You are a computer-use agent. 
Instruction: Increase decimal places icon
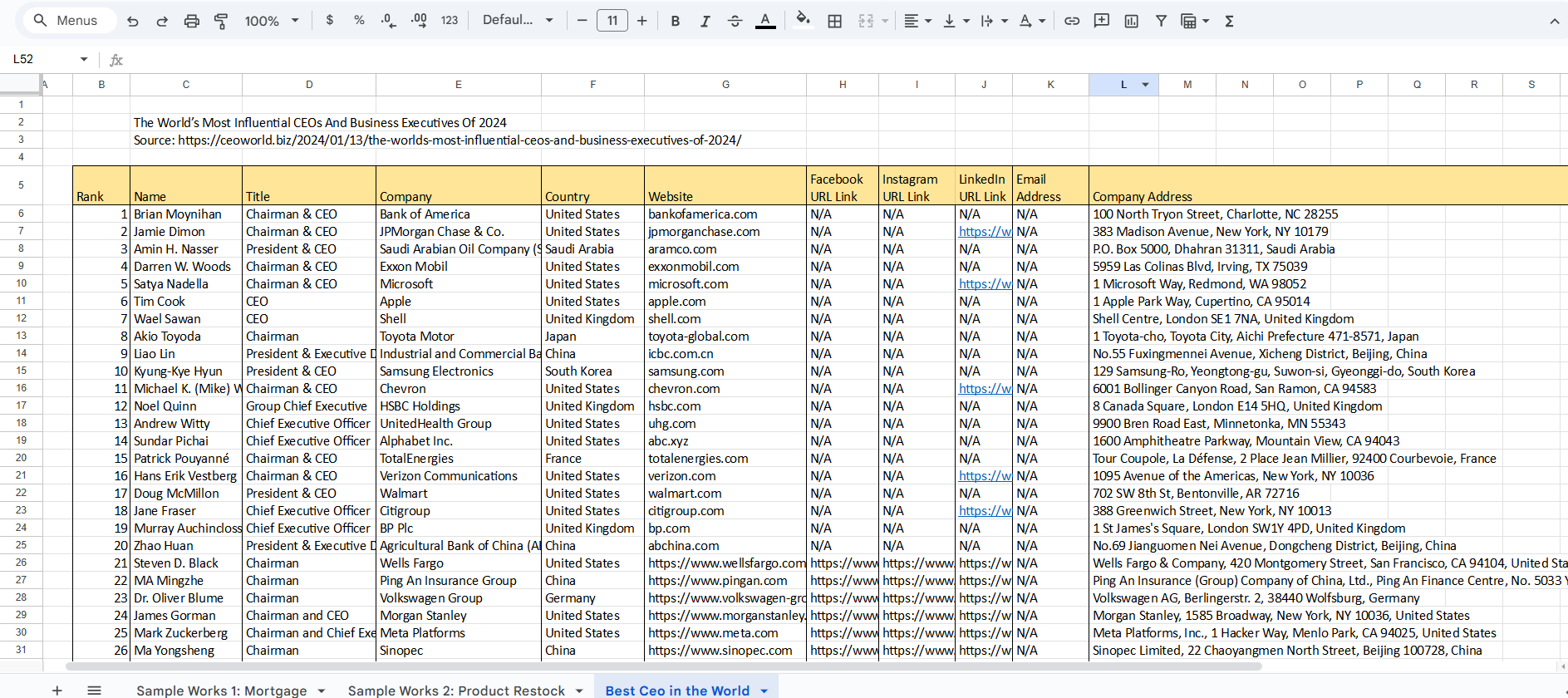pos(419,21)
